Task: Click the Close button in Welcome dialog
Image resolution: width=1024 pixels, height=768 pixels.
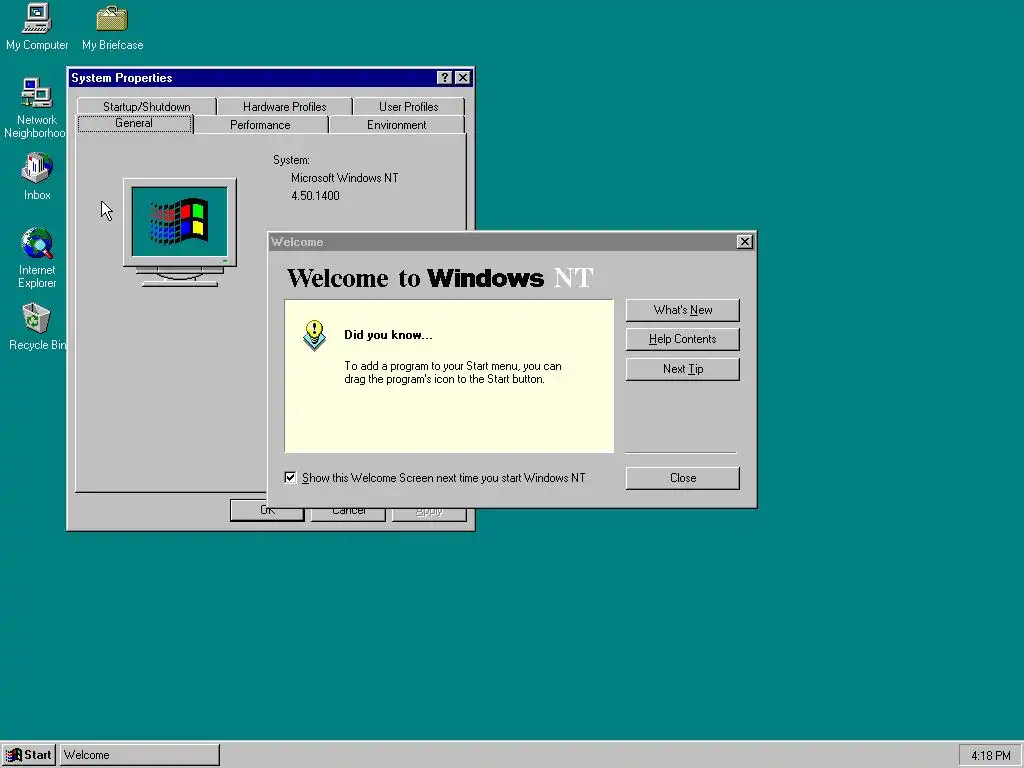Action: 682,478
